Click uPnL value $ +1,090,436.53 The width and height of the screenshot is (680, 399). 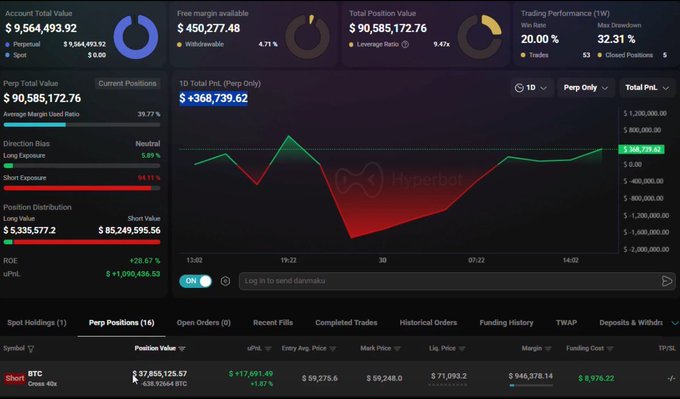(133, 274)
